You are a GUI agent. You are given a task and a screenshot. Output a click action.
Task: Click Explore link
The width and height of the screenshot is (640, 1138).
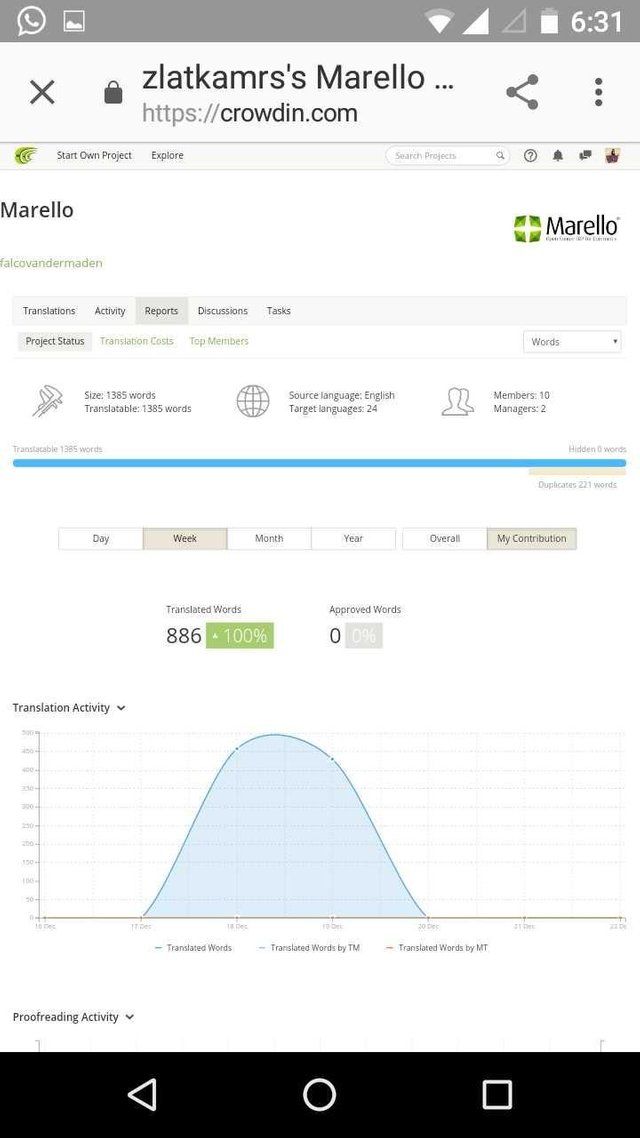point(167,155)
